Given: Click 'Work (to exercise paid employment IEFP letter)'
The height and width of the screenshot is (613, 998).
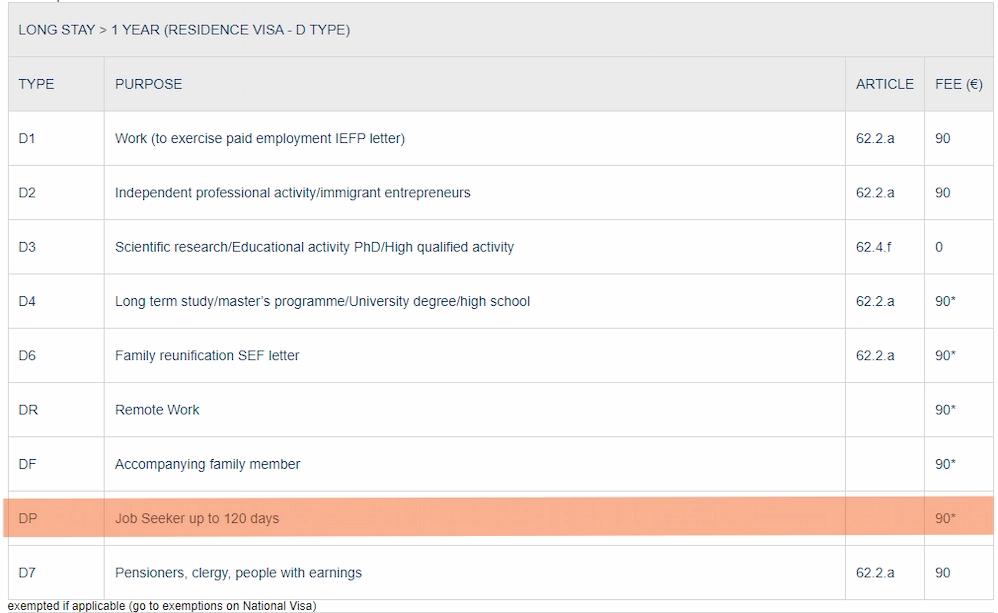Looking at the screenshot, I should tap(260, 138).
